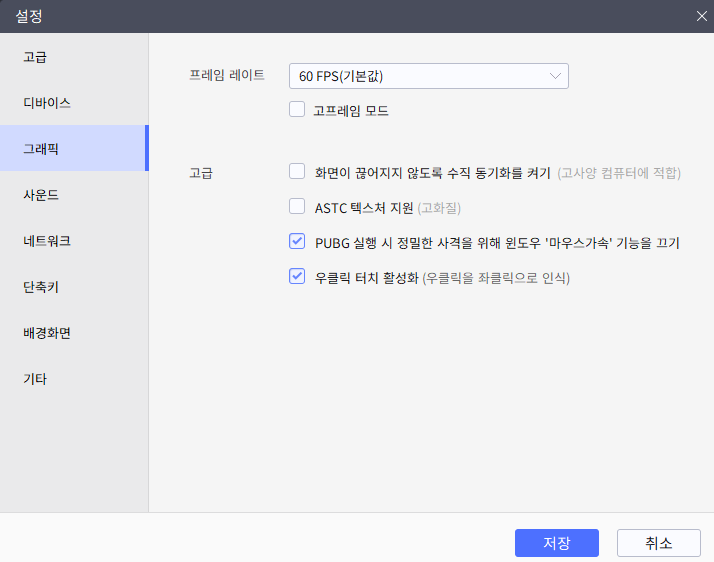The image size is (714, 562).
Task: Open the 배경화면 settings tab
Action: click(74, 333)
